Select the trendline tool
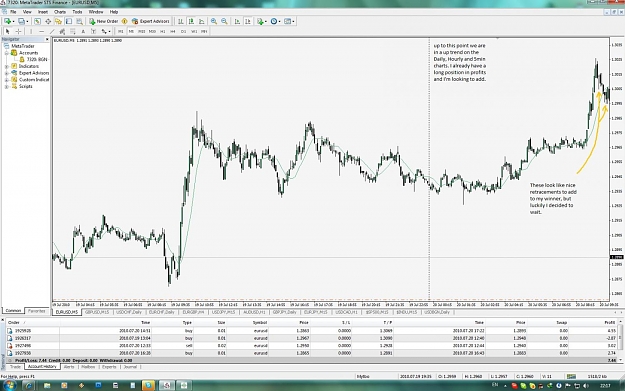625x391 pixels. pos(52,31)
